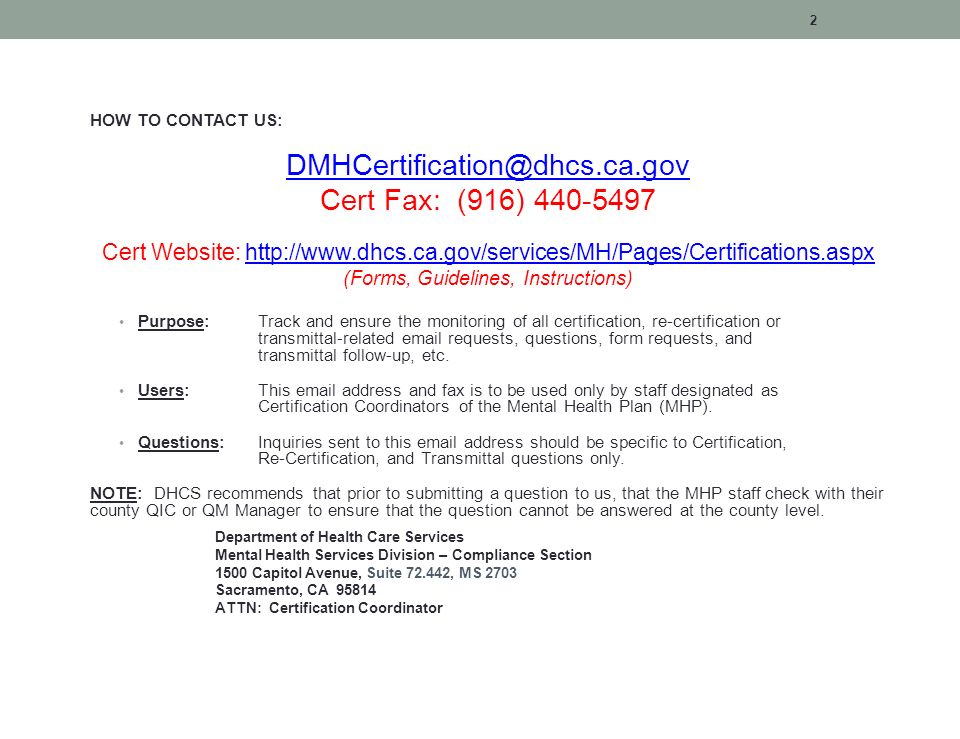
Task: Select the 'Cert Fax: (916) 440-5497' line
Action: pyautogui.click(x=487, y=200)
